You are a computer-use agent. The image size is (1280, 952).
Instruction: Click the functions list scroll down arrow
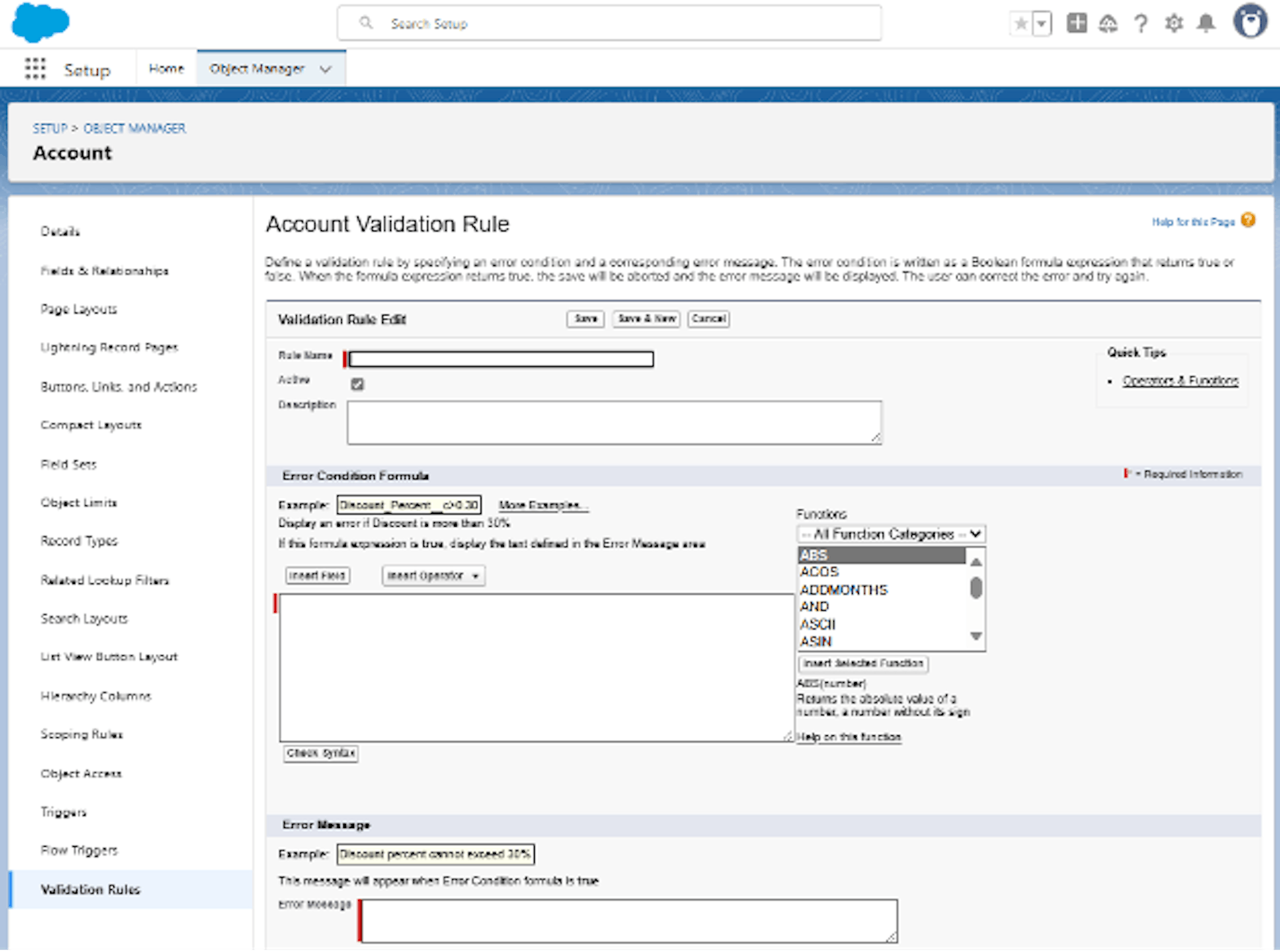[975, 636]
